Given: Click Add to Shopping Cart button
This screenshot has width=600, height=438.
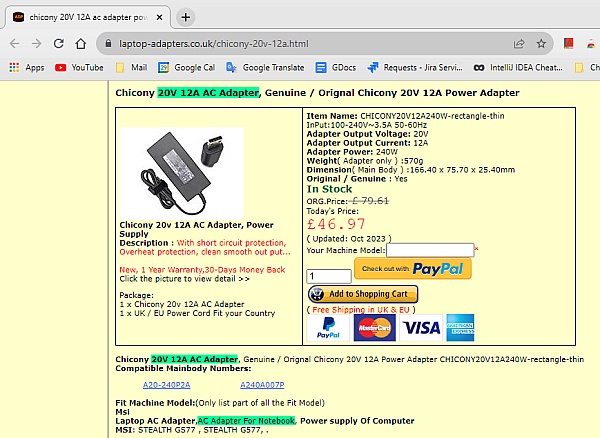Looking at the screenshot, I should point(363,294).
